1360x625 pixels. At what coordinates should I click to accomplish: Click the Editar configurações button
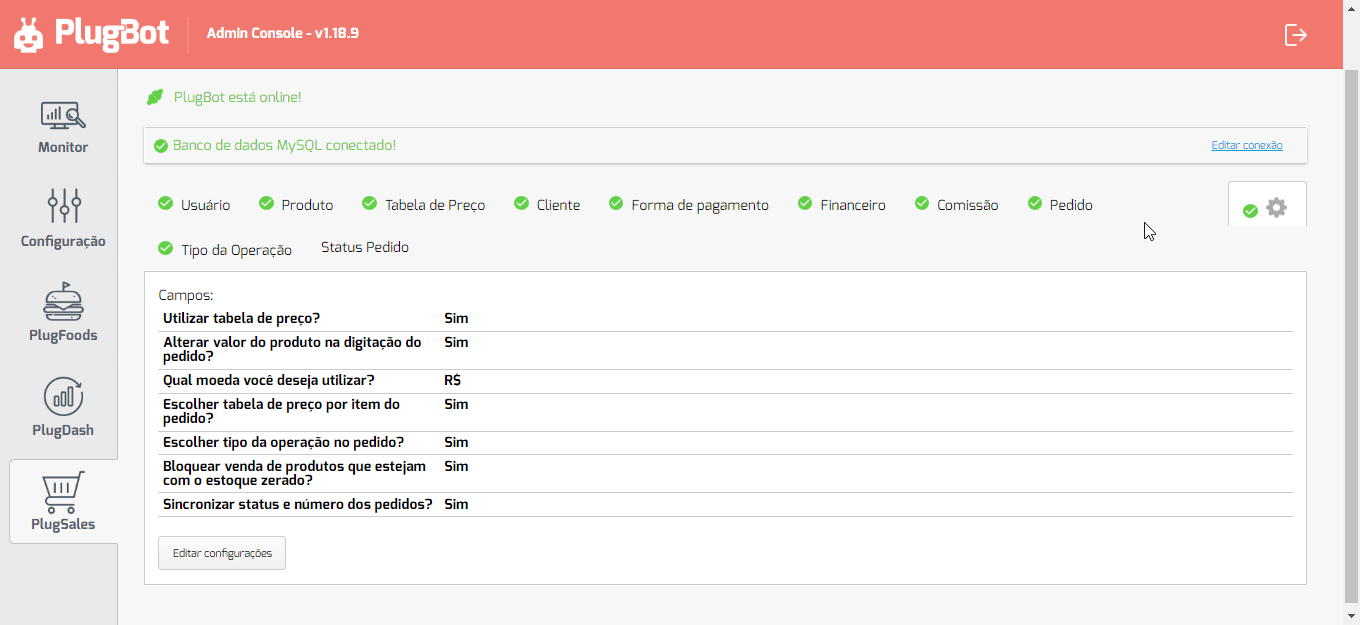tap(222, 553)
